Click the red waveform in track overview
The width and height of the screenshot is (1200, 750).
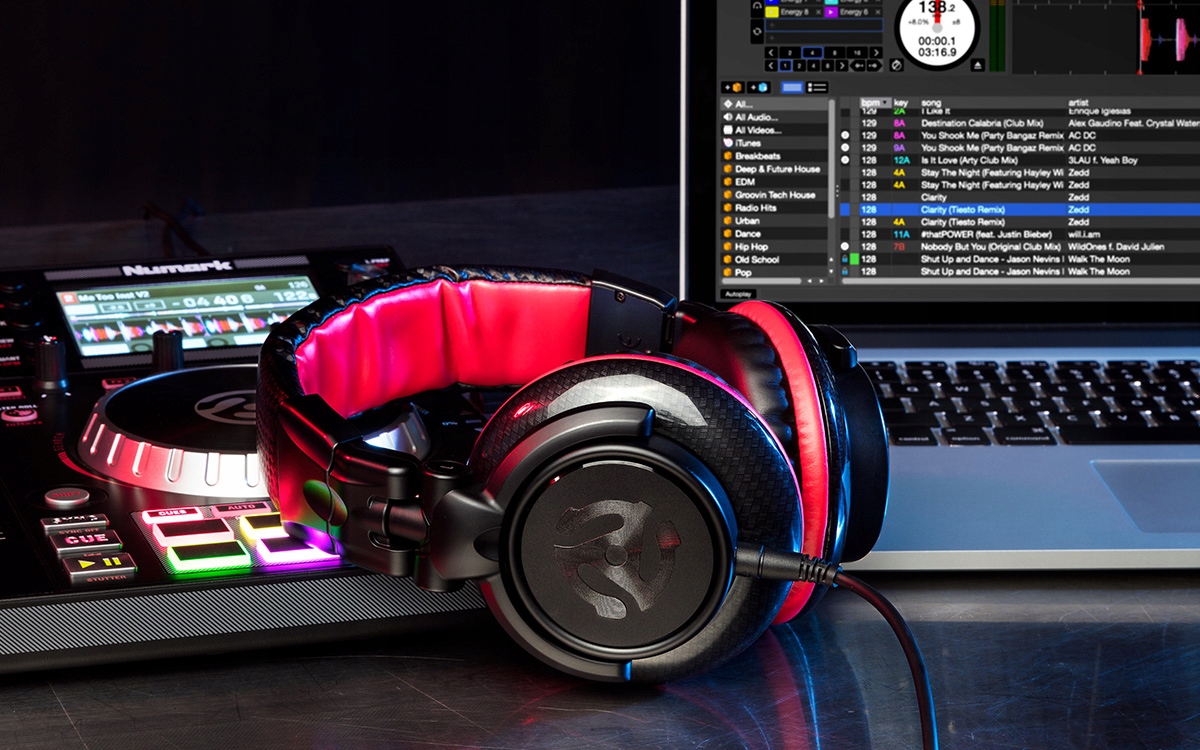pyautogui.click(x=1146, y=38)
